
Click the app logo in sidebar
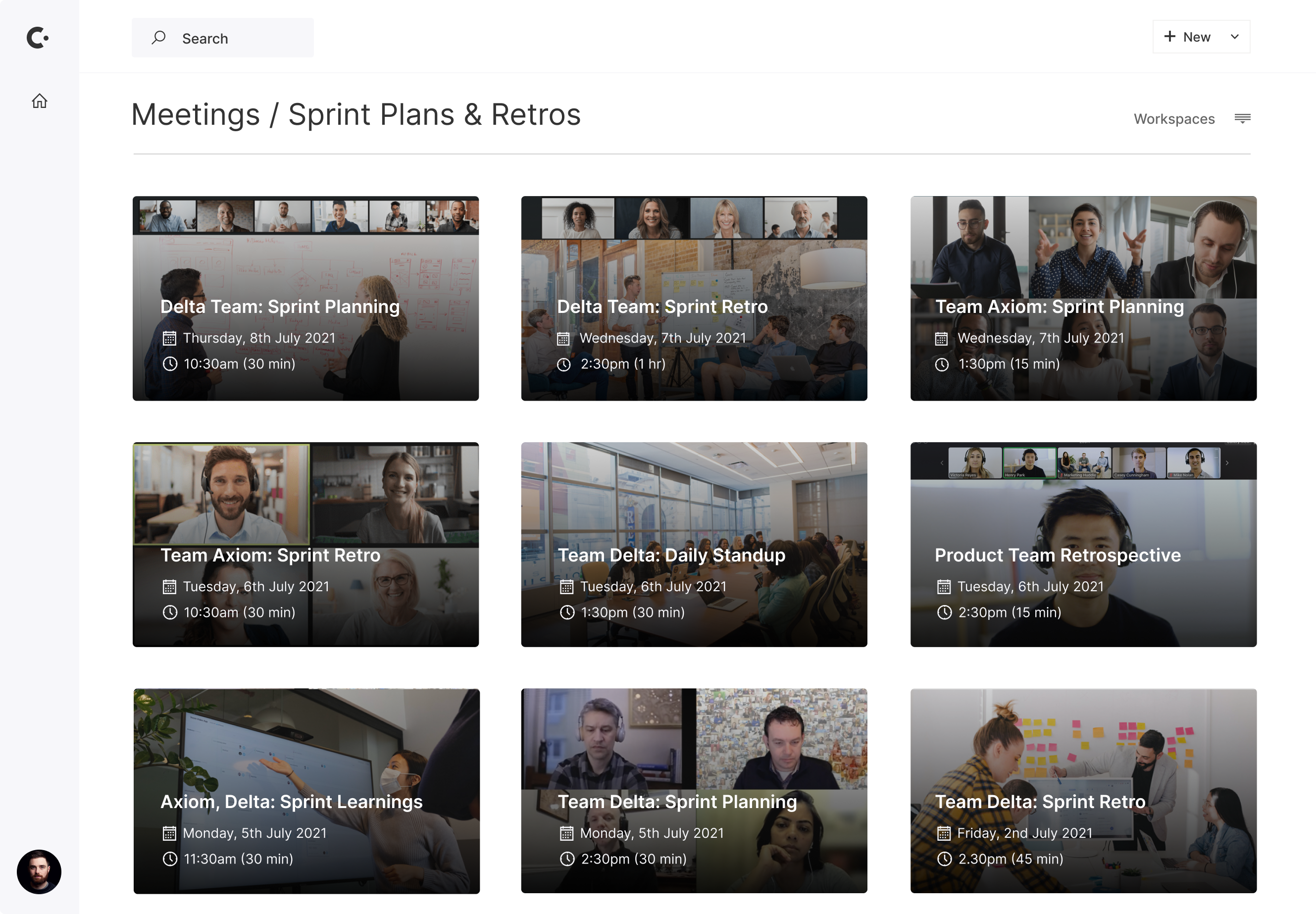[38, 38]
